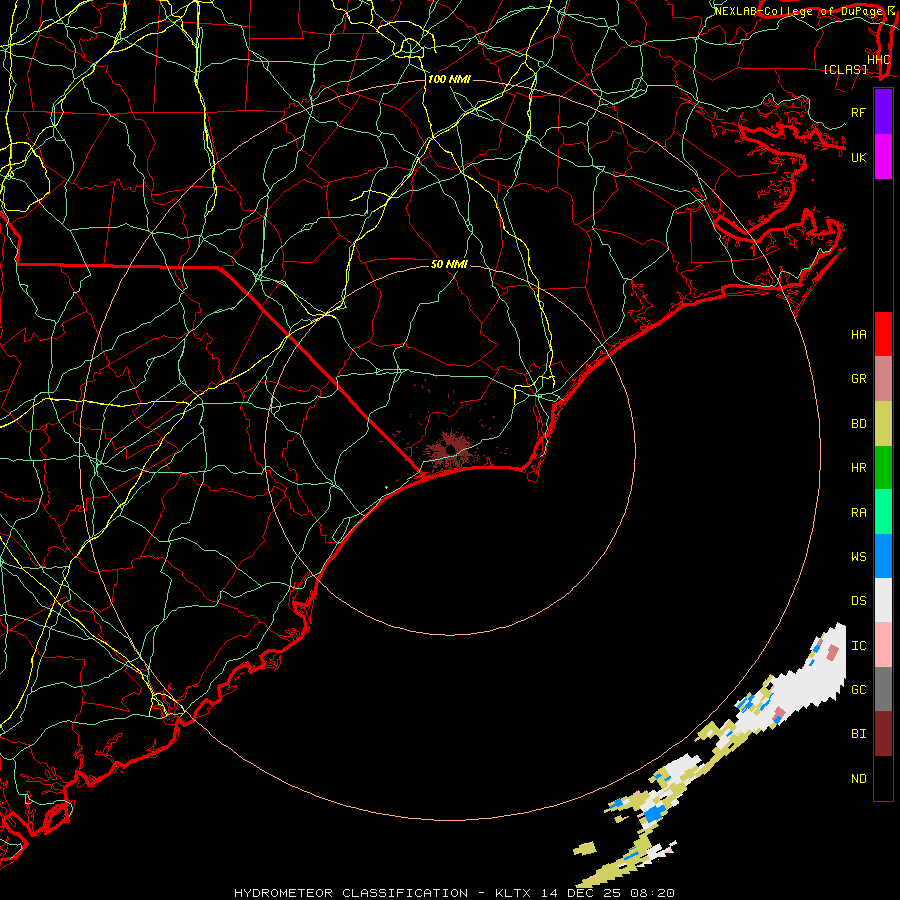Click the "HHC" product code text
The width and height of the screenshot is (900, 900).
(x=878, y=59)
